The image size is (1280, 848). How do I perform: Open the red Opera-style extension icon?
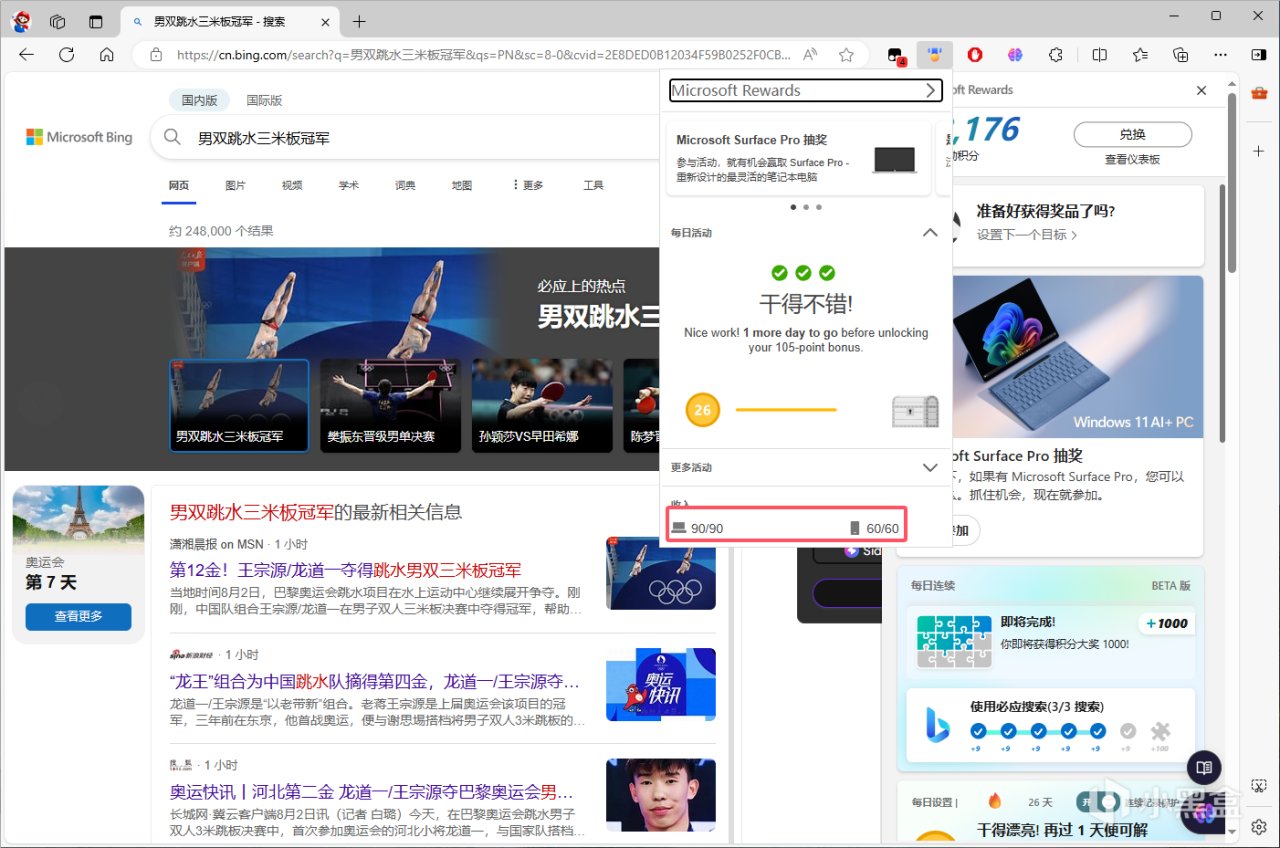pyautogui.click(x=975, y=55)
